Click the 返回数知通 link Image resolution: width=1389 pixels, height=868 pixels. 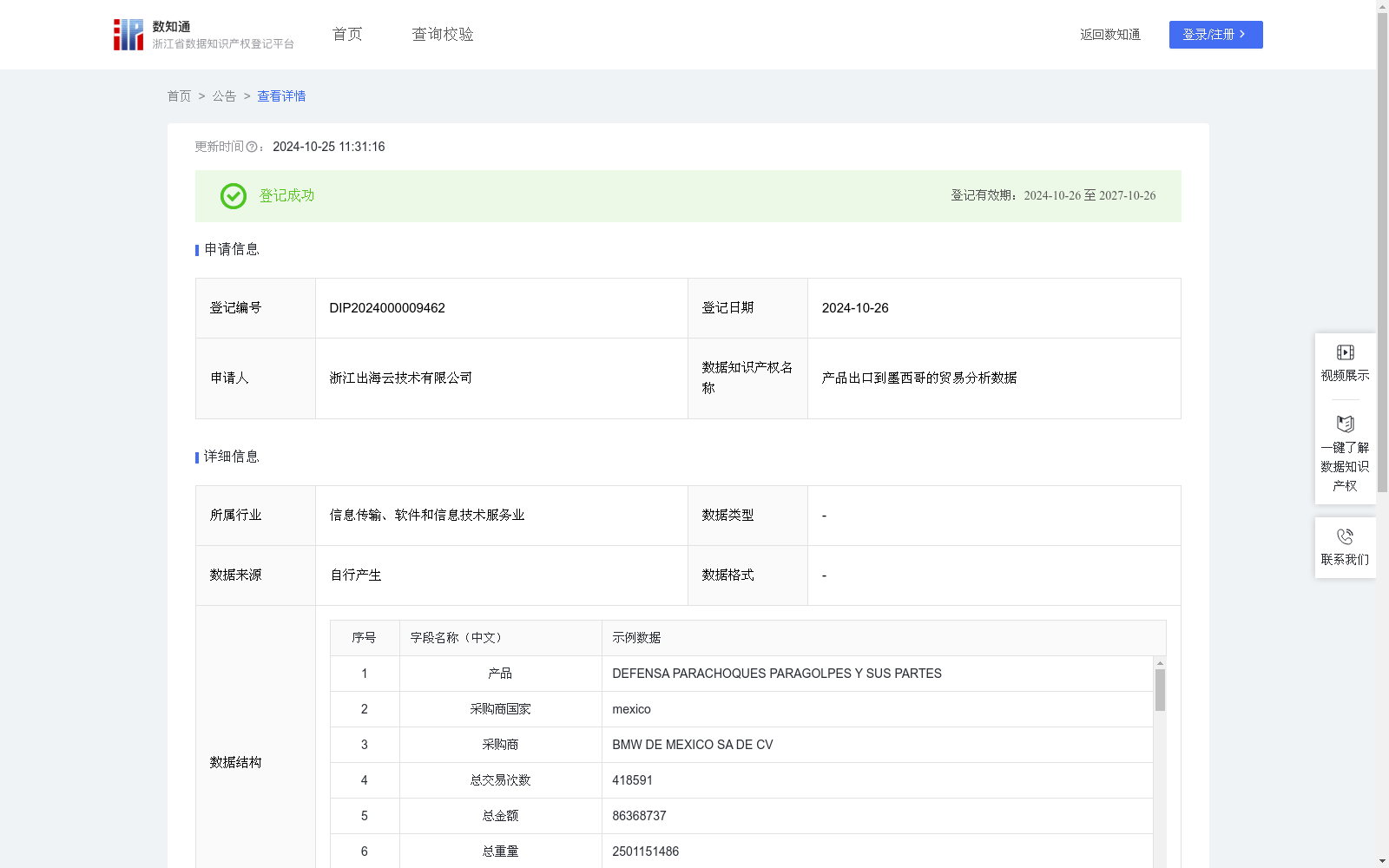1110,35
